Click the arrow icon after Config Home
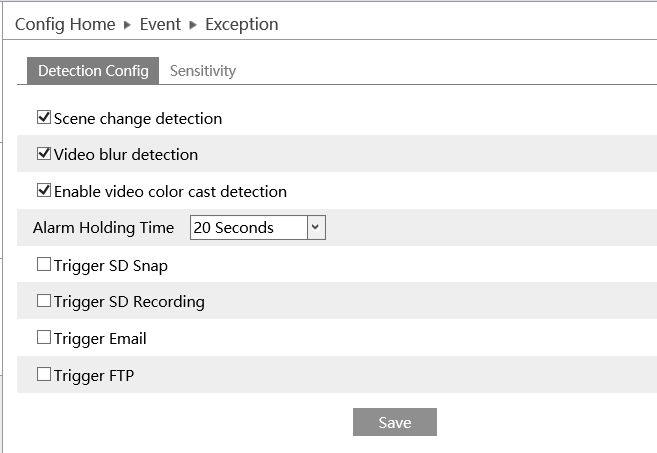657x453 pixels. point(127,25)
